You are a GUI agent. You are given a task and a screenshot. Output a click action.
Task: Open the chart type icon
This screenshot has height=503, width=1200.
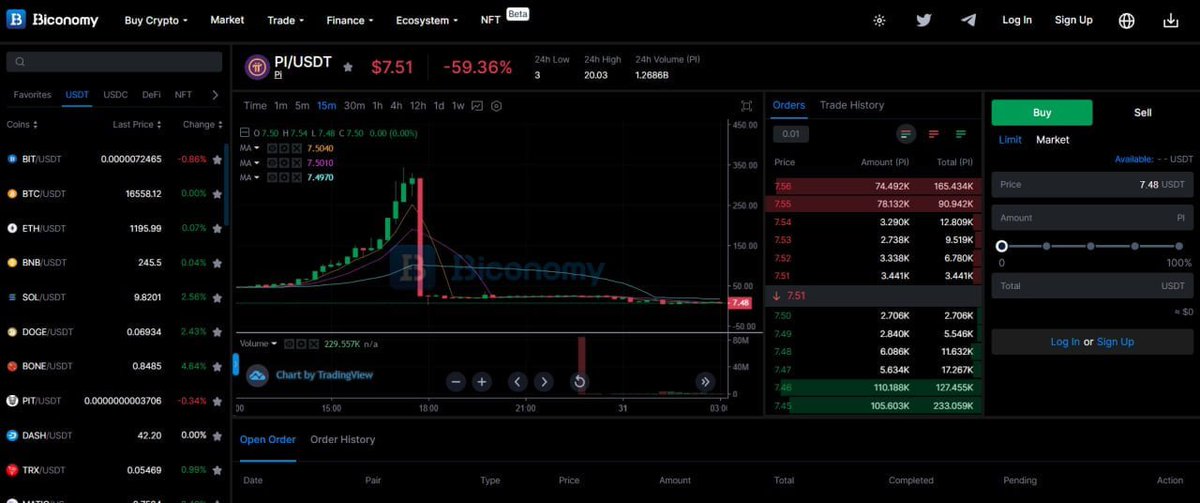(477, 106)
